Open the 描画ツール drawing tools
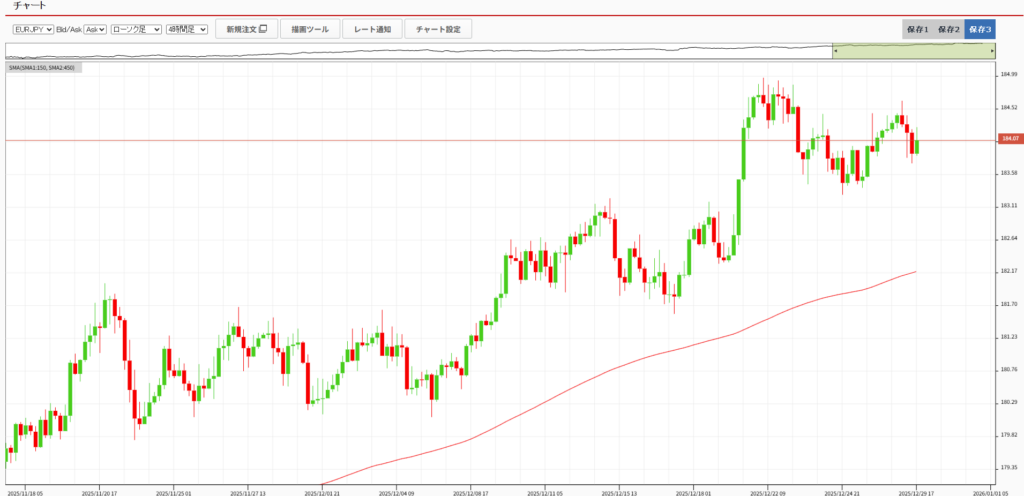 (x=310, y=29)
